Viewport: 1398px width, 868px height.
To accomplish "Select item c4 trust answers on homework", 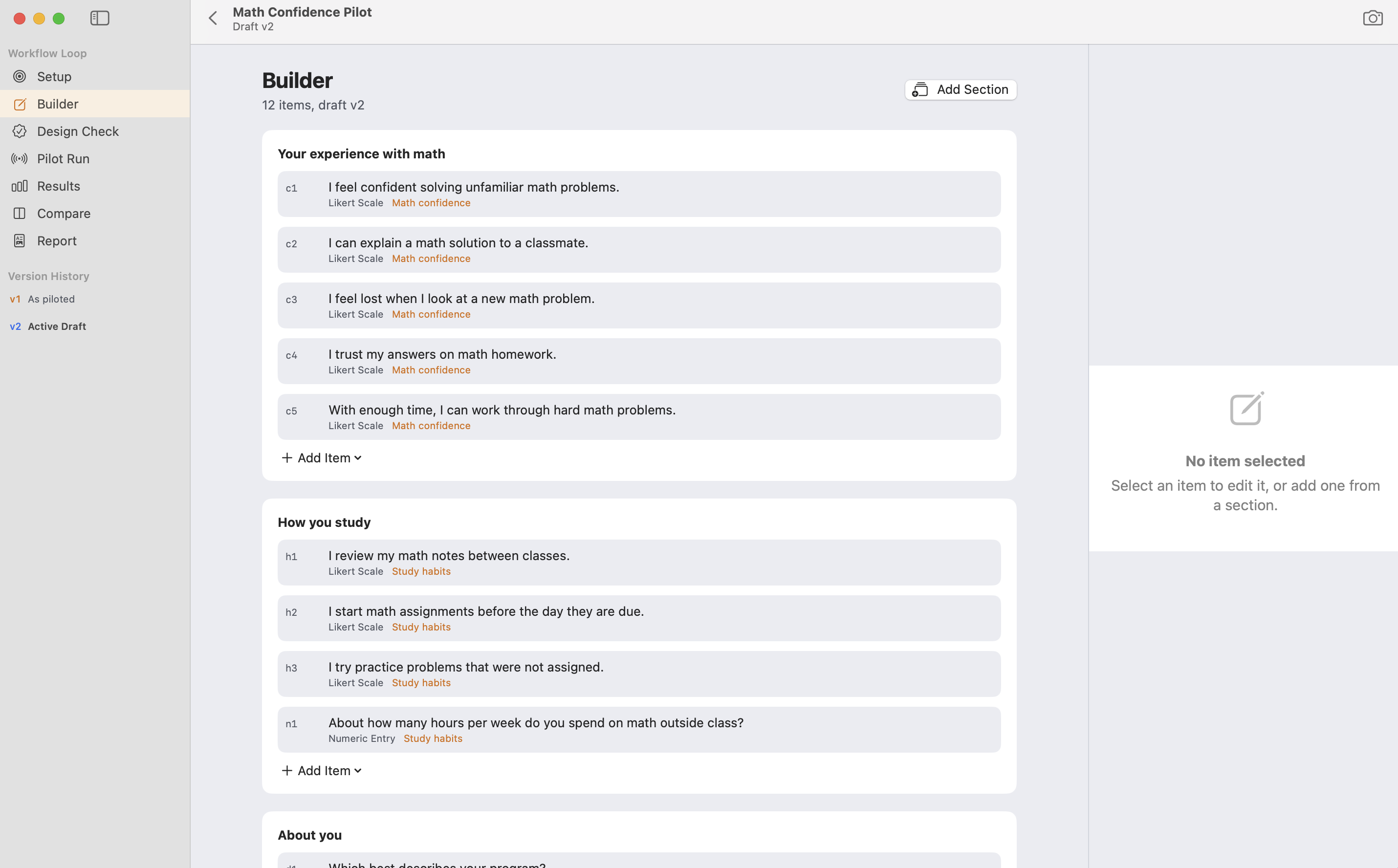I will coord(639,361).
